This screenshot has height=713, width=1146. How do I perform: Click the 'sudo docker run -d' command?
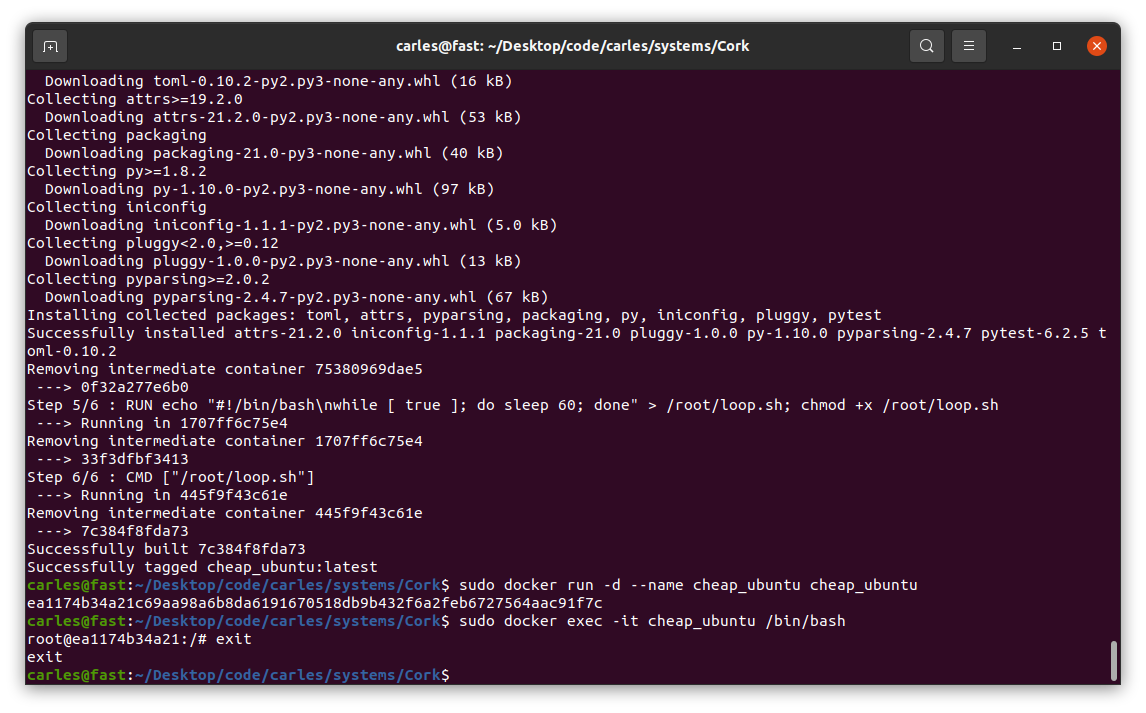688,585
